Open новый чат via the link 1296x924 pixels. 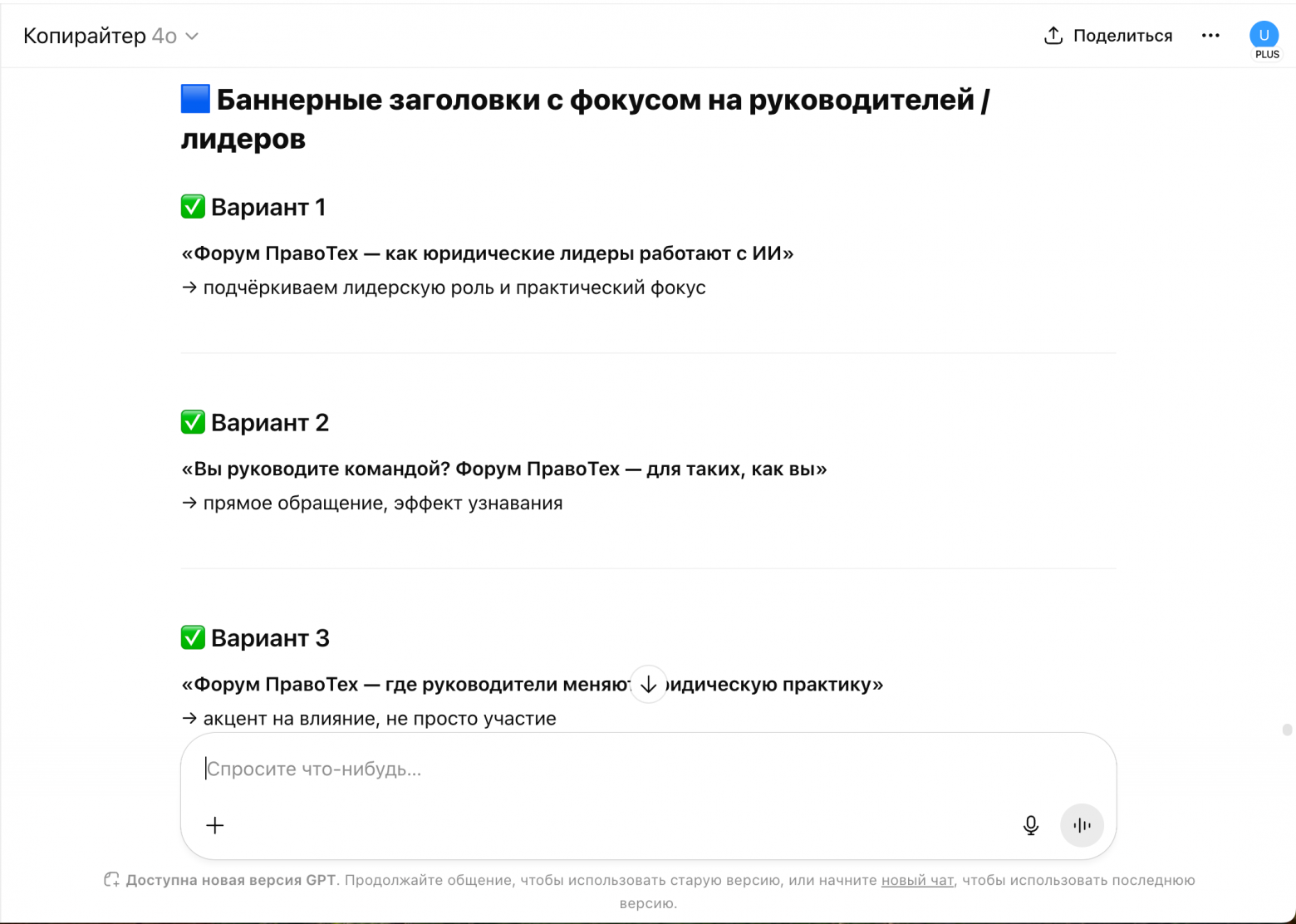tap(917, 880)
